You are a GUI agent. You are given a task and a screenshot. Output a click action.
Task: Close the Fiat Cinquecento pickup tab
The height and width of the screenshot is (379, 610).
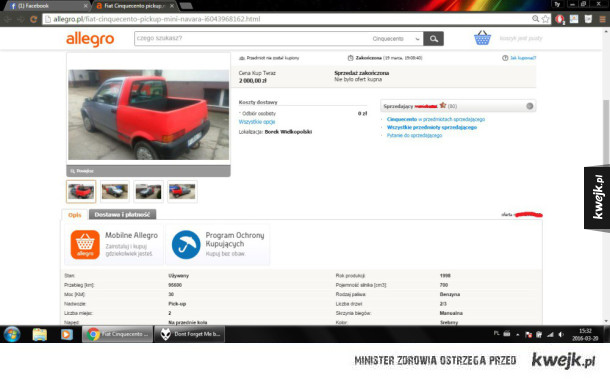coord(172,6)
